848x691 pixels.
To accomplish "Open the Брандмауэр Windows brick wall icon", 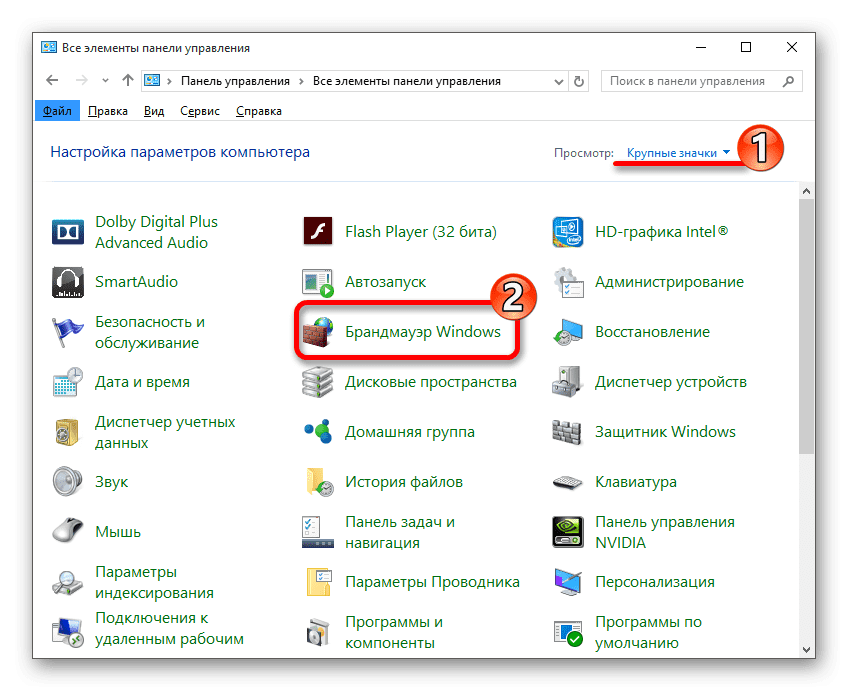I will pyautogui.click(x=318, y=332).
